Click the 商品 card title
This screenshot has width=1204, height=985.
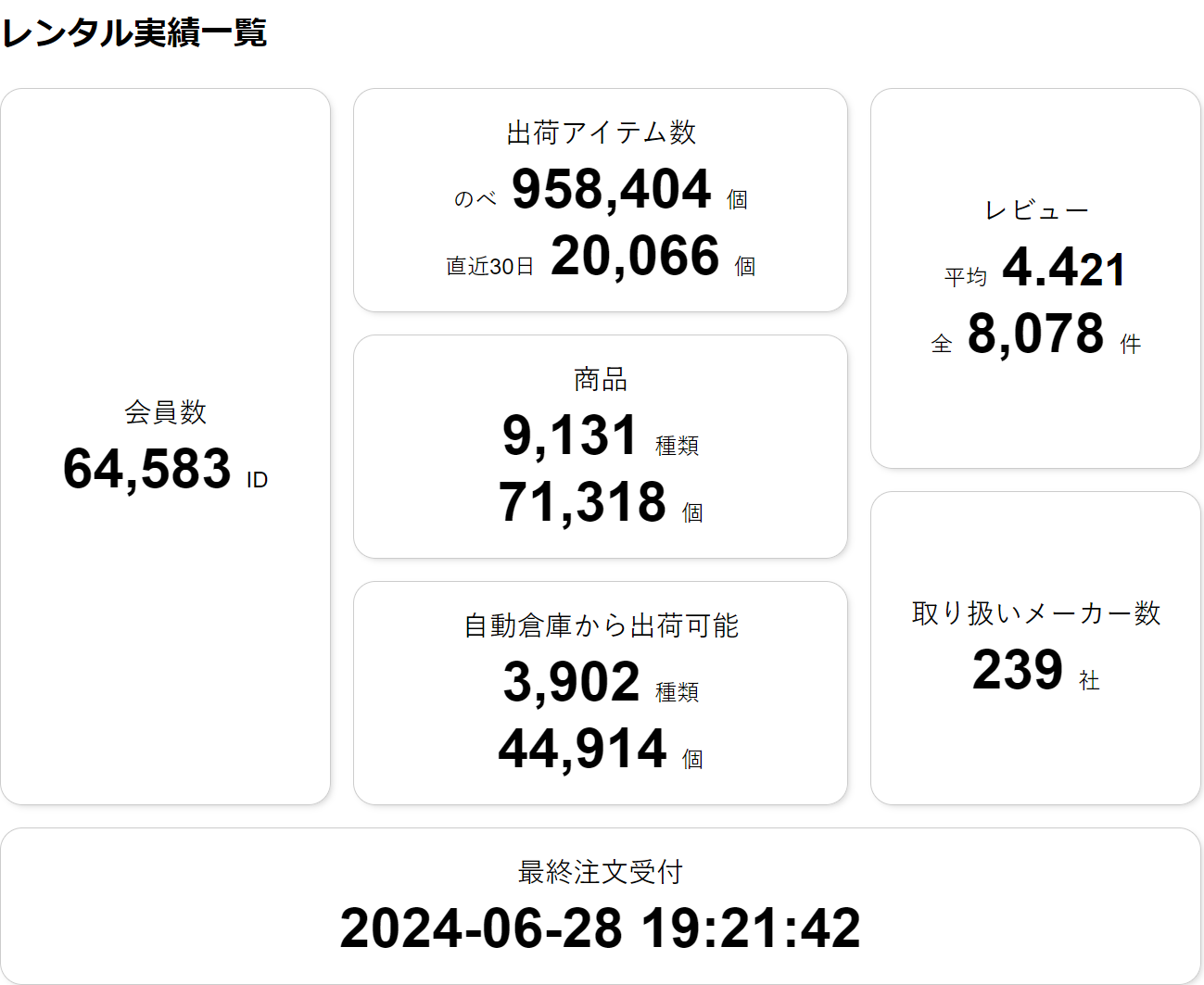tap(601, 379)
